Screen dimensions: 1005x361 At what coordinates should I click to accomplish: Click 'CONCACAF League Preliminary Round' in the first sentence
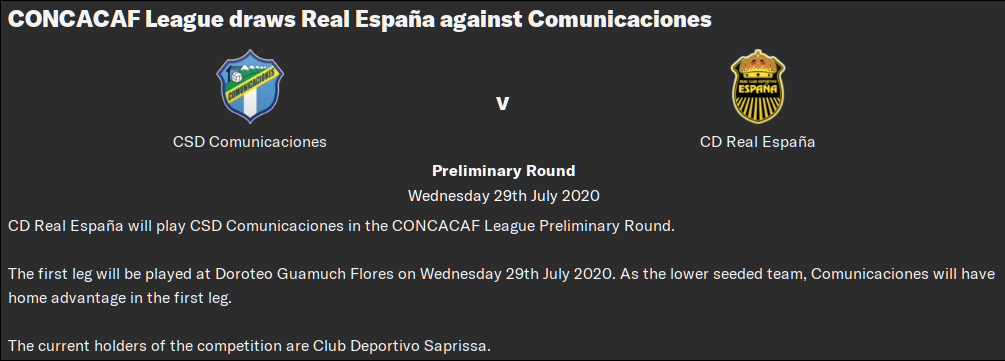tap(531, 226)
